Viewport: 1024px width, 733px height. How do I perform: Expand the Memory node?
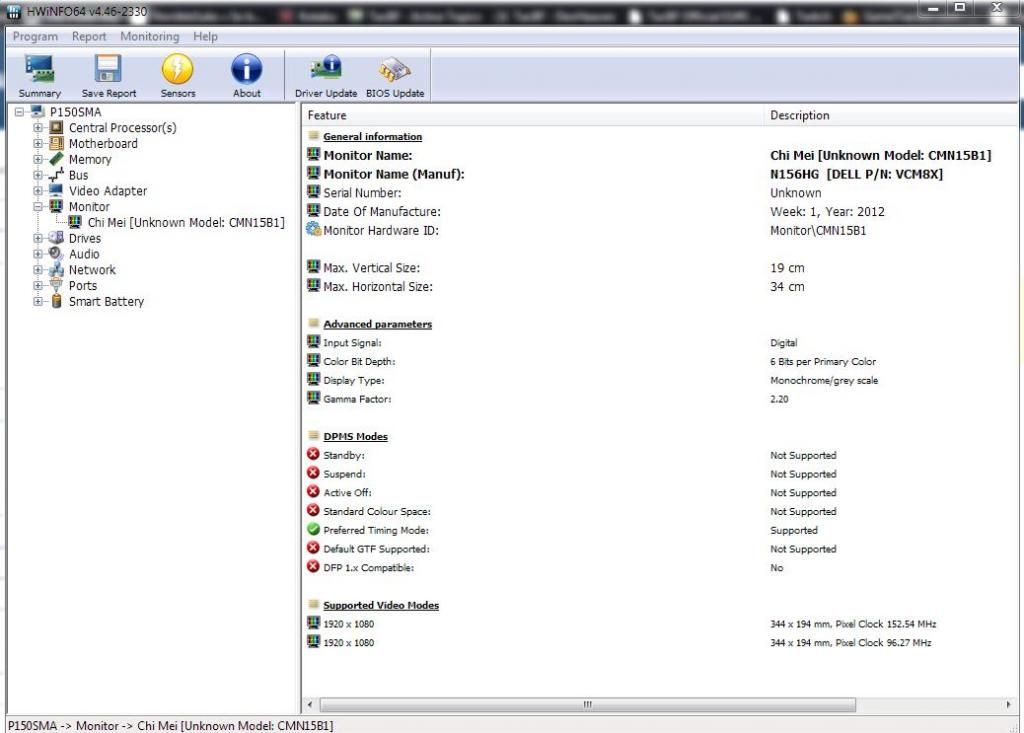tap(39, 159)
